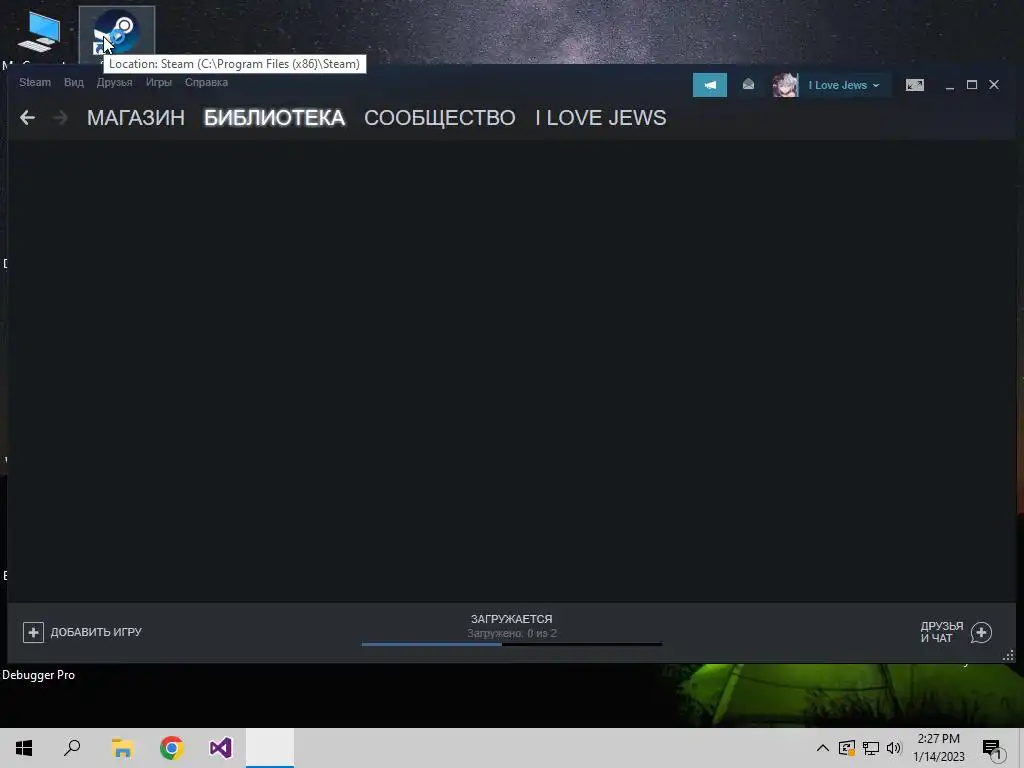Click the profile avatar picture

(785, 85)
